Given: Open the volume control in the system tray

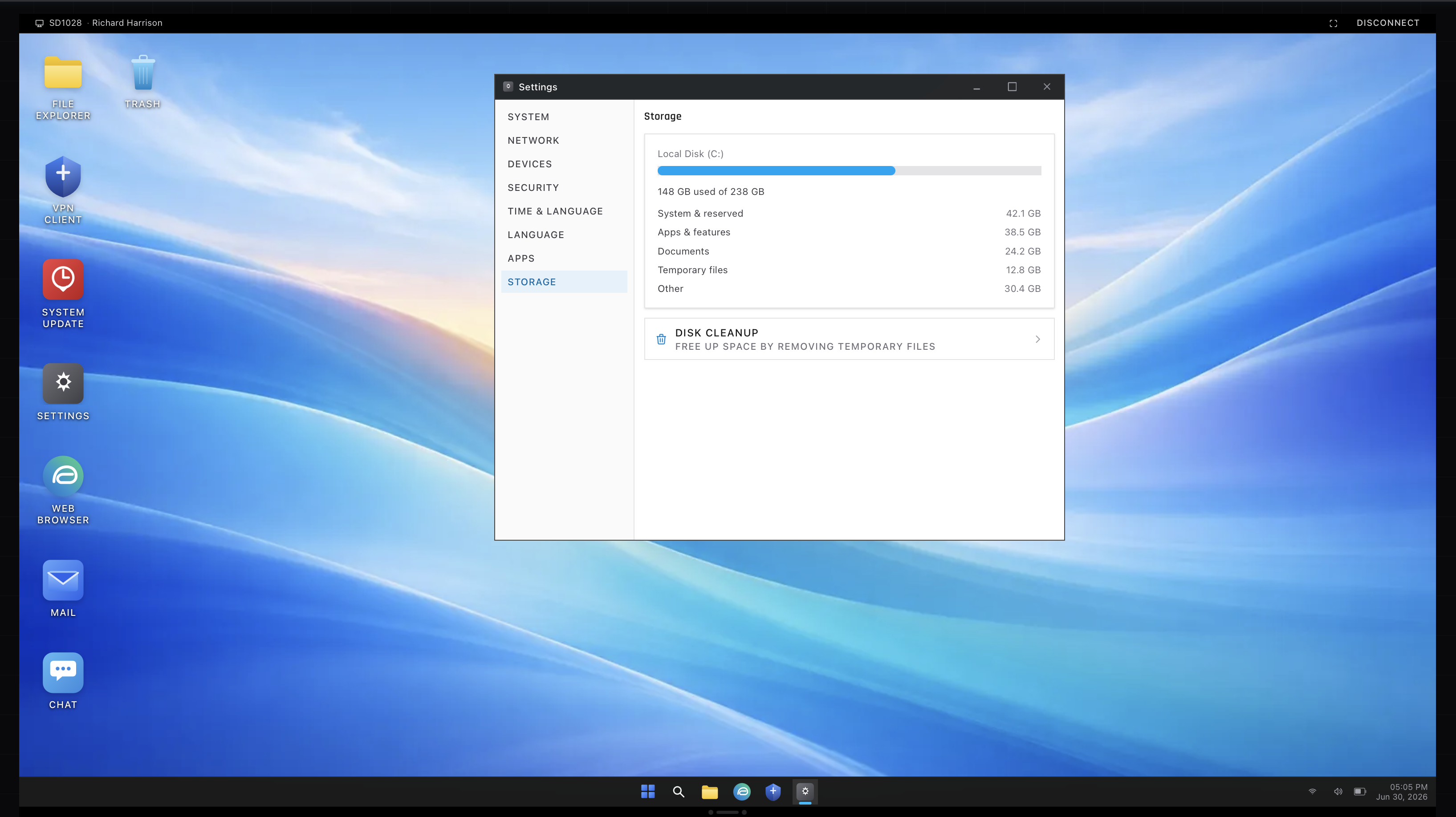Looking at the screenshot, I should pyautogui.click(x=1337, y=792).
